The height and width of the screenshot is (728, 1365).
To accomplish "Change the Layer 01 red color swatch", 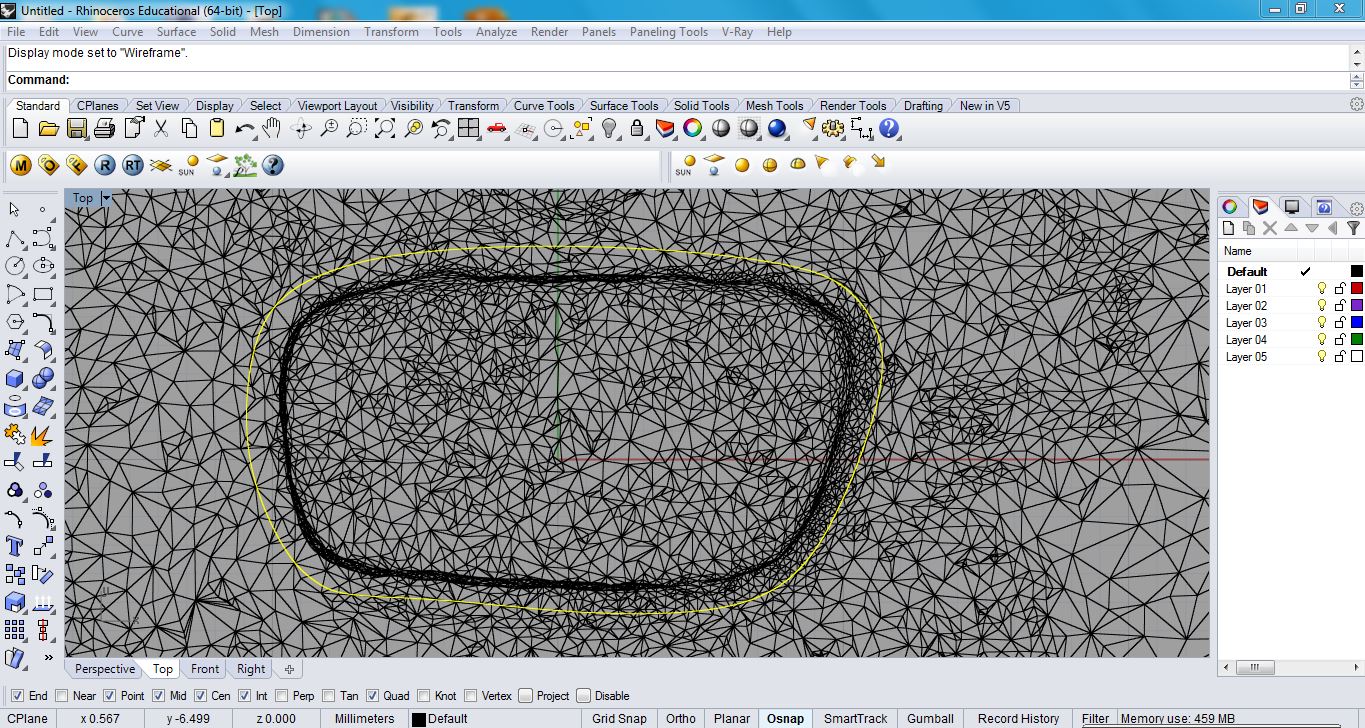I will pos(1356,289).
